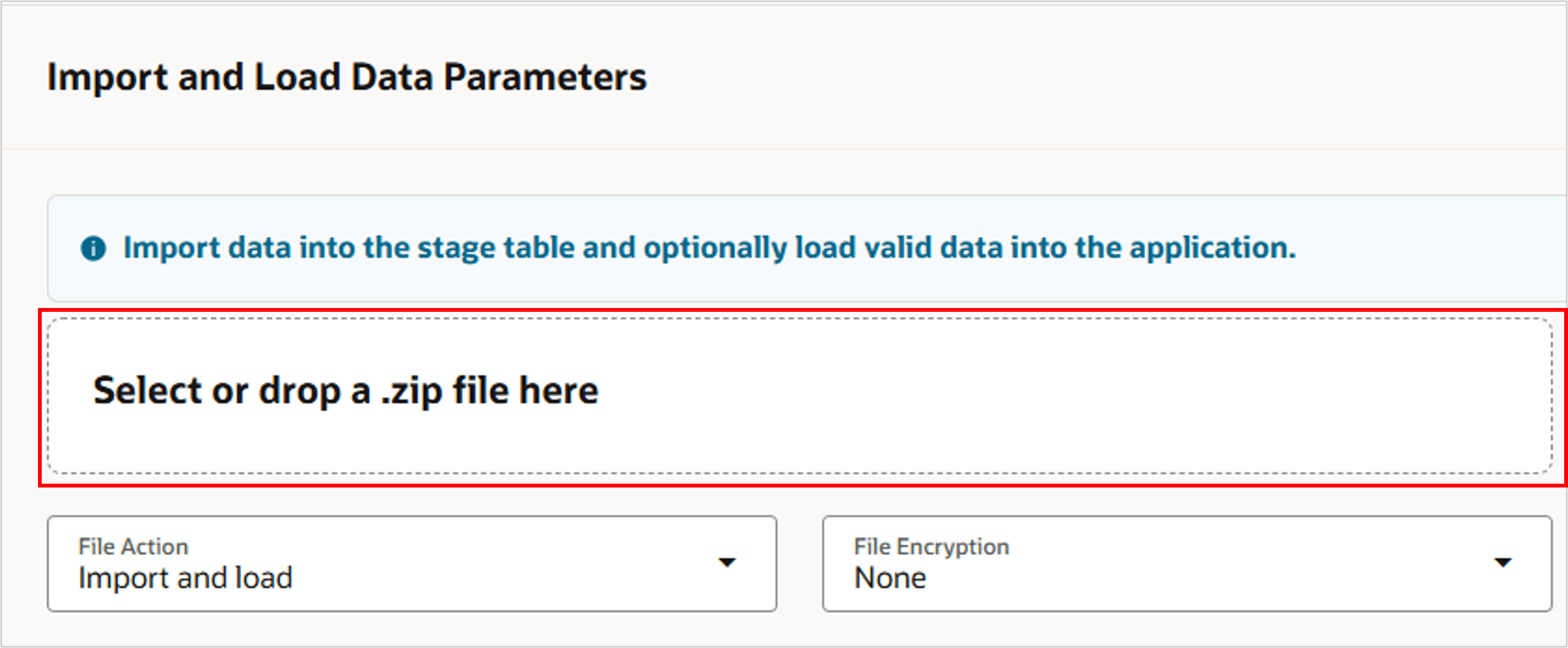The image size is (1568, 648).
Task: Click the word 'Import' in the heading
Action: tap(107, 78)
